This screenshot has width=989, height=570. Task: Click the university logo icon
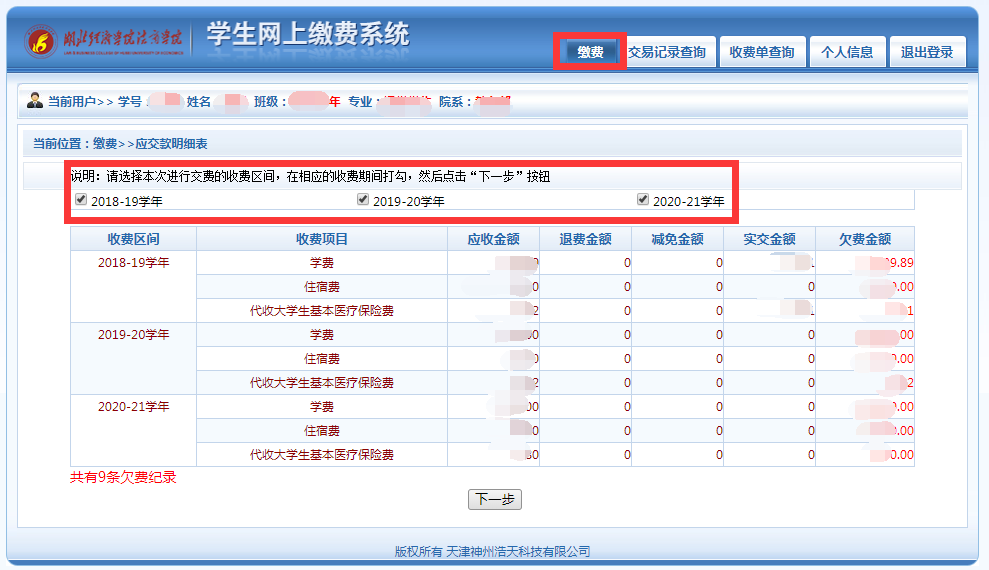42,42
